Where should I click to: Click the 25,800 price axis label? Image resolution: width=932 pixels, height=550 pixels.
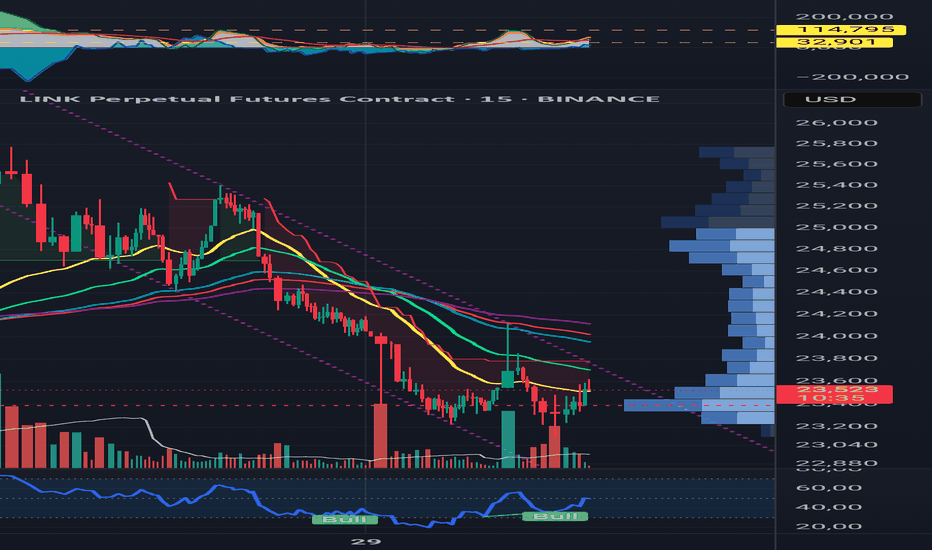[x=837, y=143]
